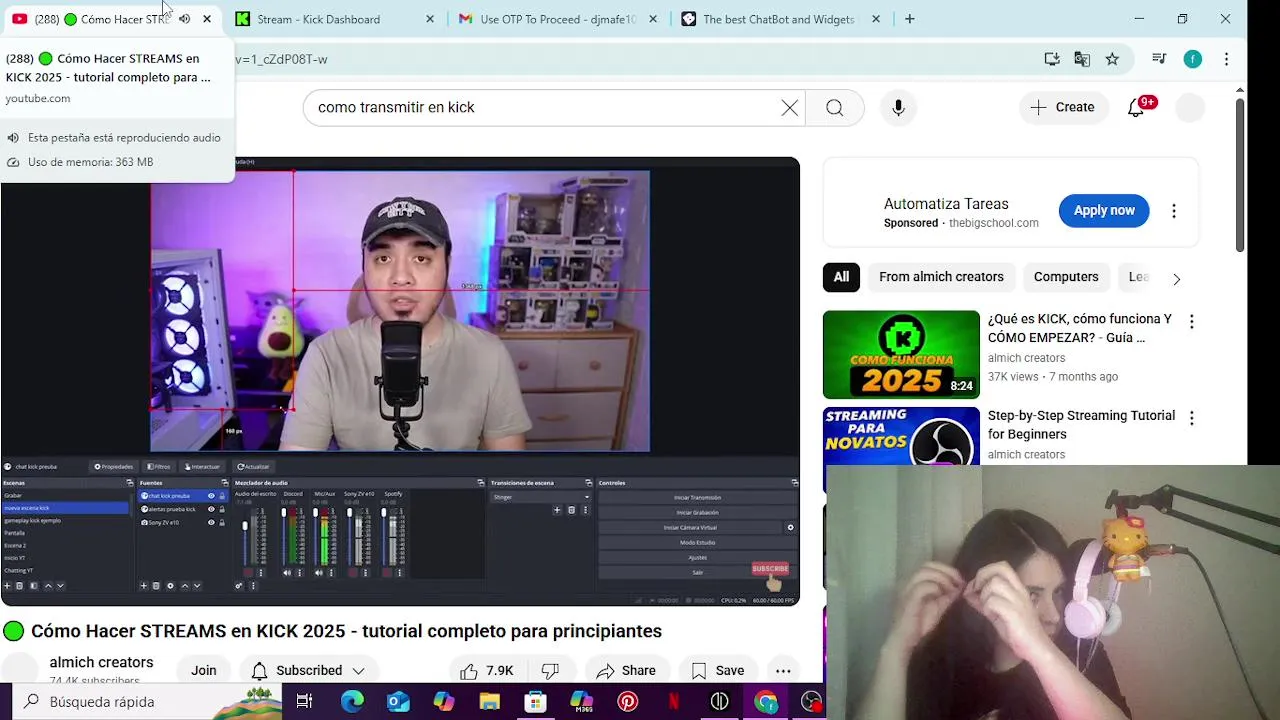Open YouTube notifications bell
Viewport: 1280px width, 720px height.
click(x=1137, y=107)
